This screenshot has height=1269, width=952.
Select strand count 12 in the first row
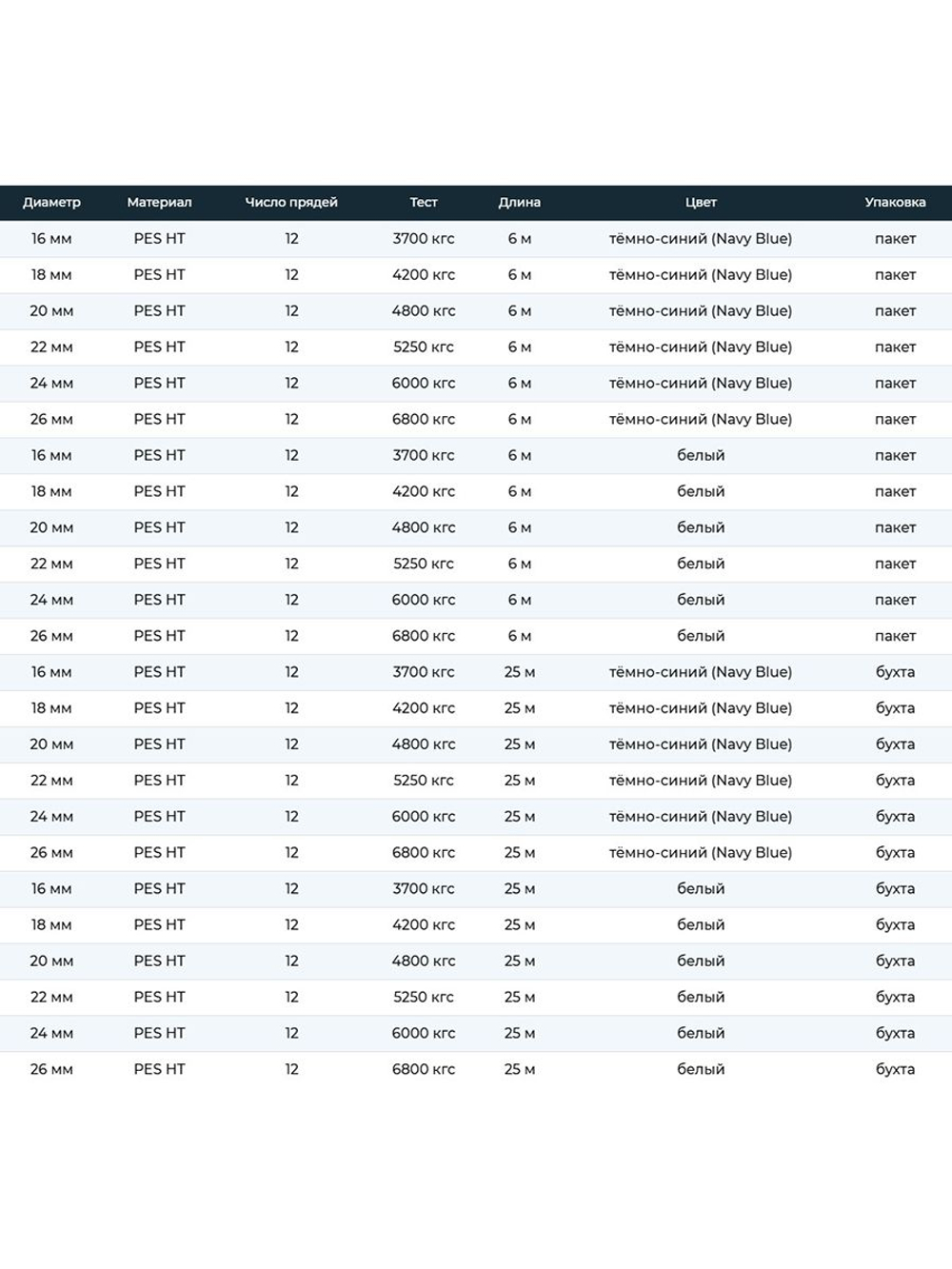[x=291, y=238]
